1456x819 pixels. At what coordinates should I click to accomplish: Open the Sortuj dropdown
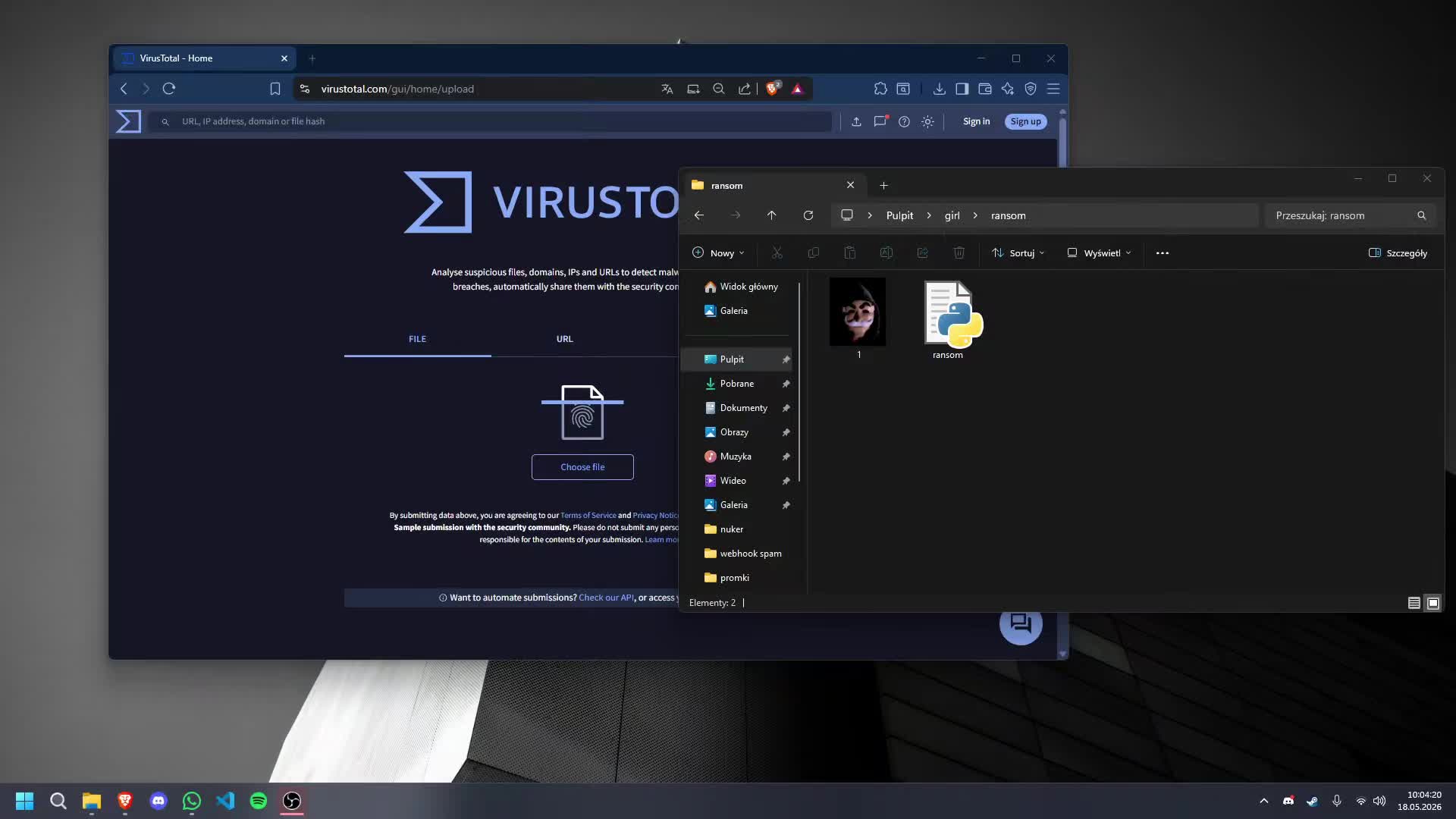1018,253
